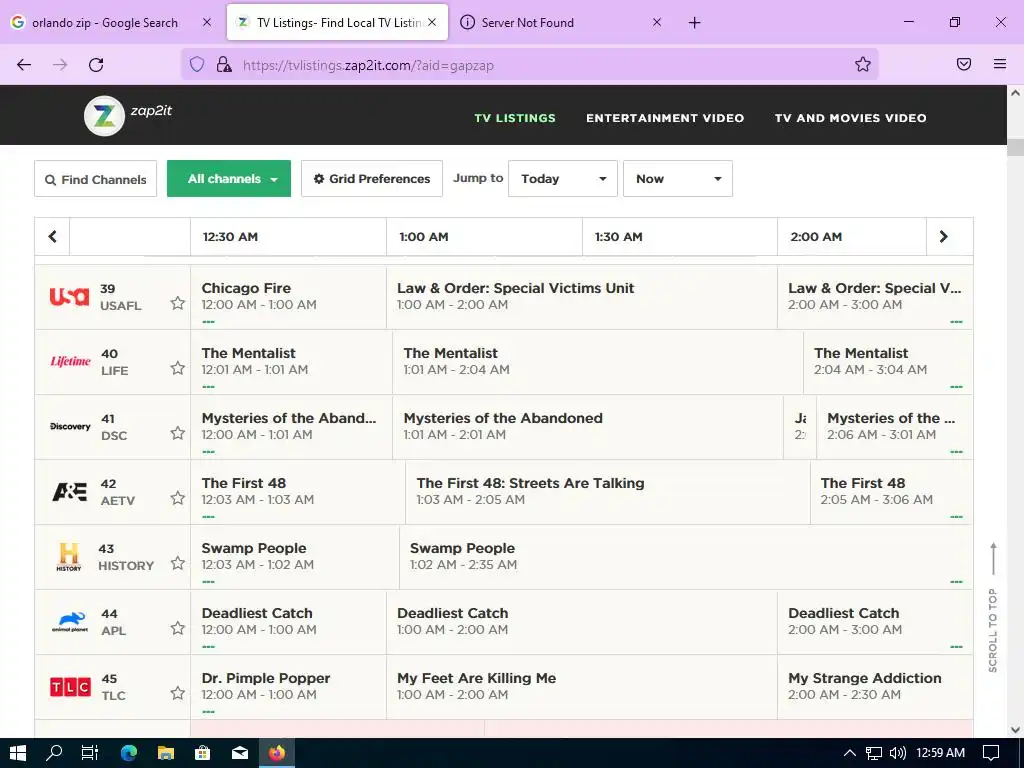Viewport: 1024px width, 768px height.
Task: Reload the current page
Action: point(96,64)
